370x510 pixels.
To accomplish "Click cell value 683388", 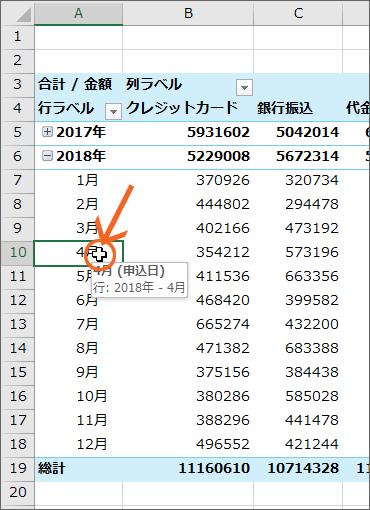I will (312, 348).
